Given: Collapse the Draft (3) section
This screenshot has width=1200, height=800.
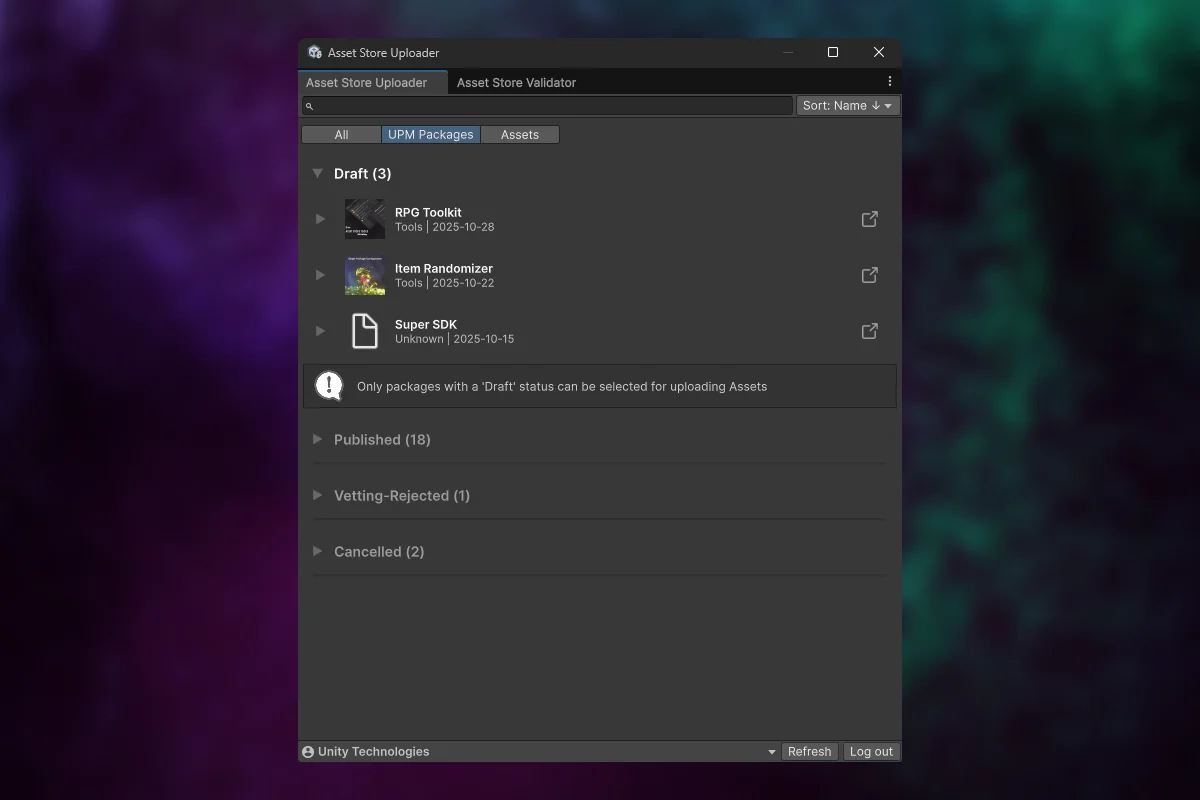Looking at the screenshot, I should [317, 174].
